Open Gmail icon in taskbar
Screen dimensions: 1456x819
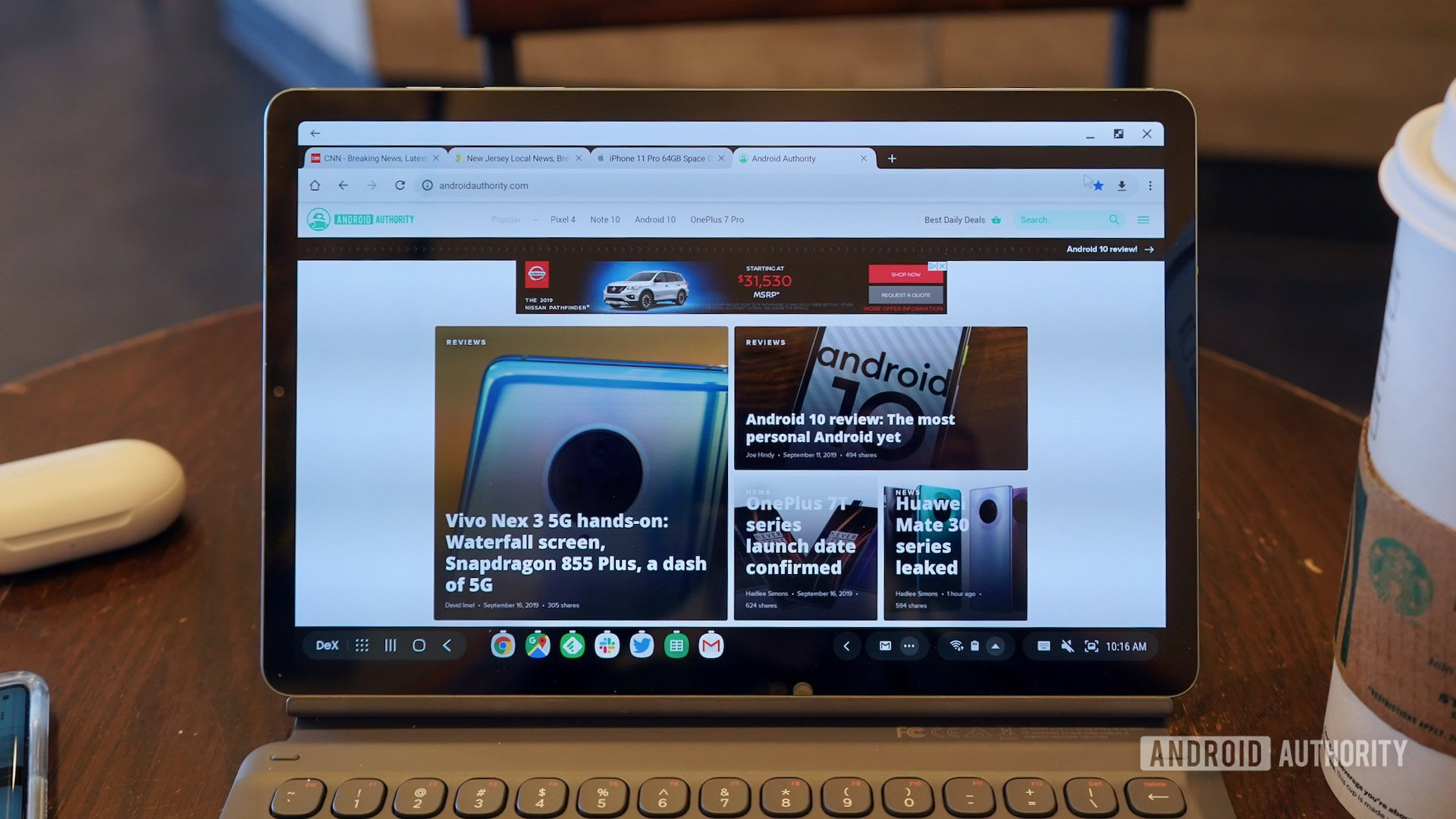tap(713, 645)
